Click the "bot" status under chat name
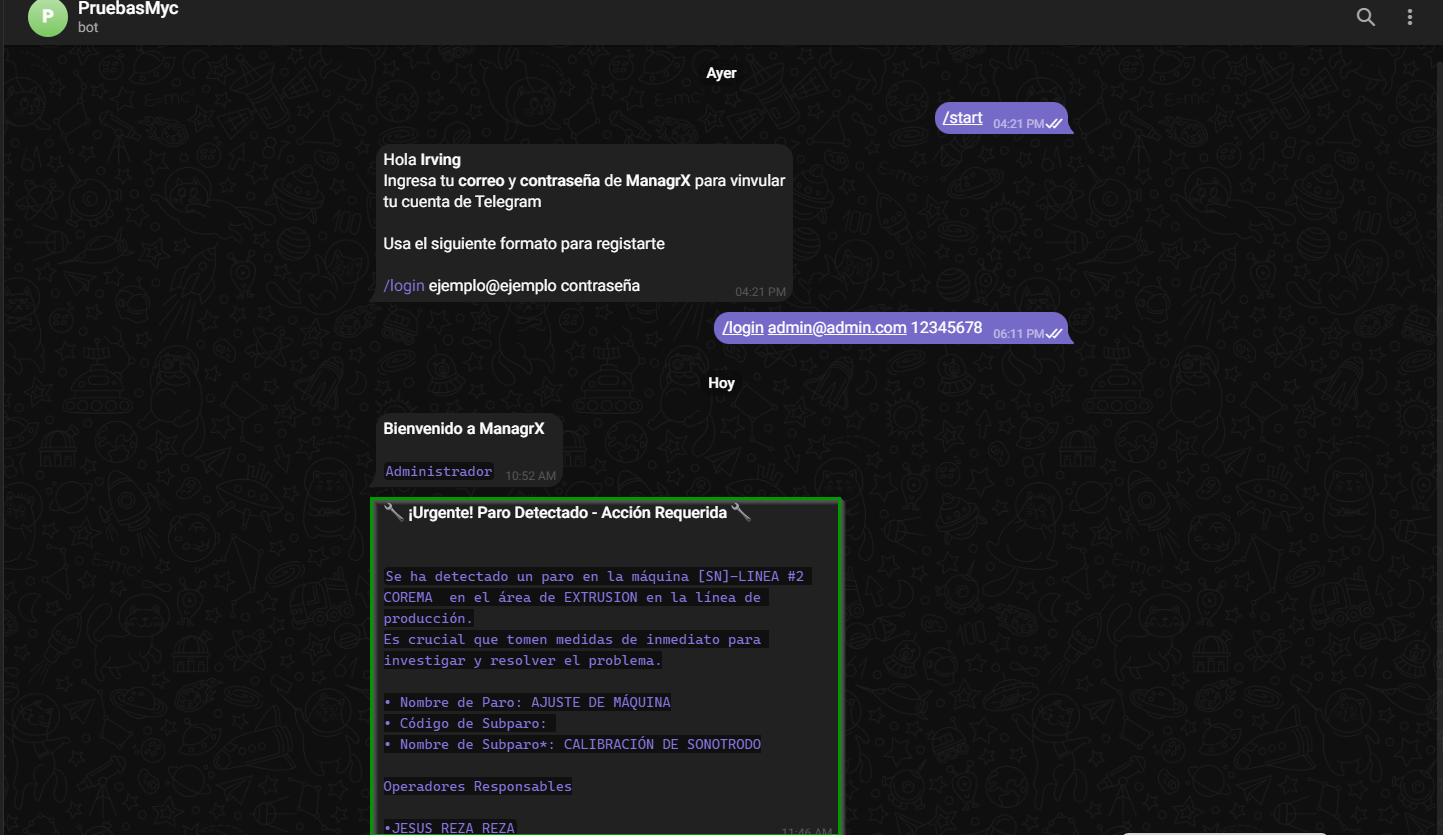The height and width of the screenshot is (835, 1443). 88,27
